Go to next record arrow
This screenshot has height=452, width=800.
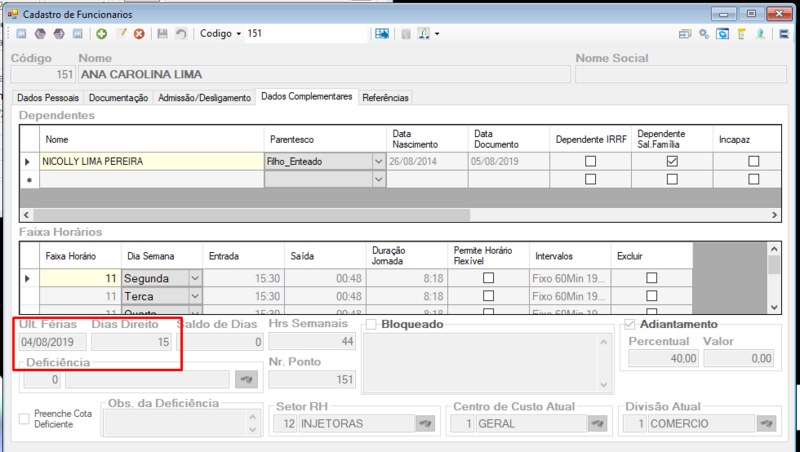click(x=59, y=34)
